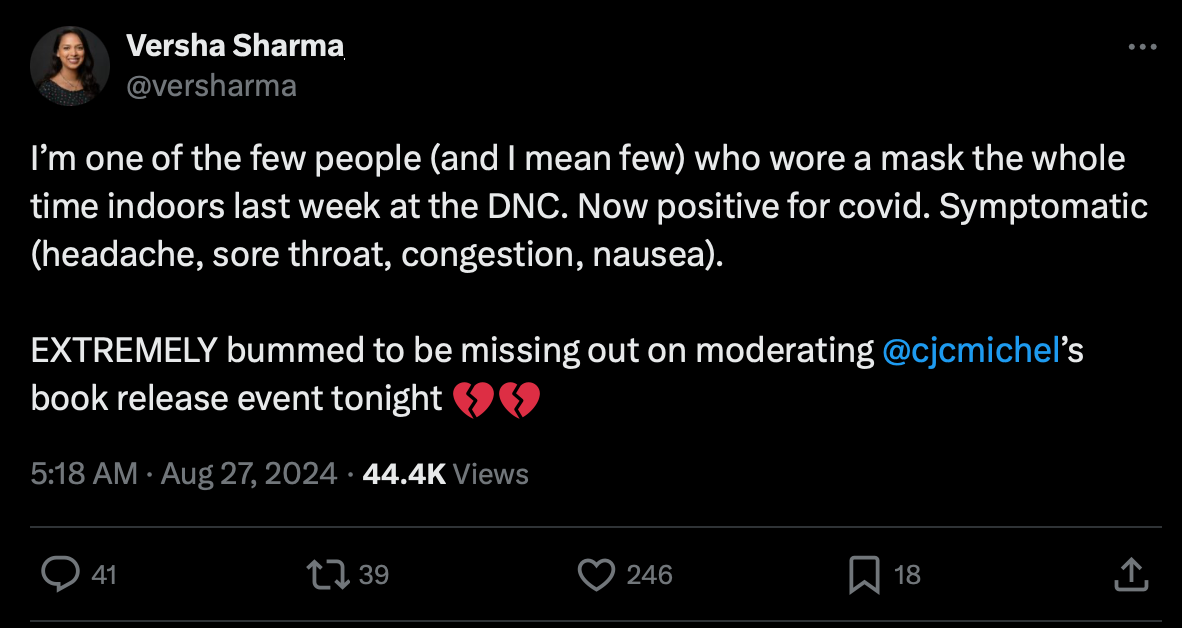
Task: Click the Aug 27, 2024 date
Action: click(x=249, y=473)
